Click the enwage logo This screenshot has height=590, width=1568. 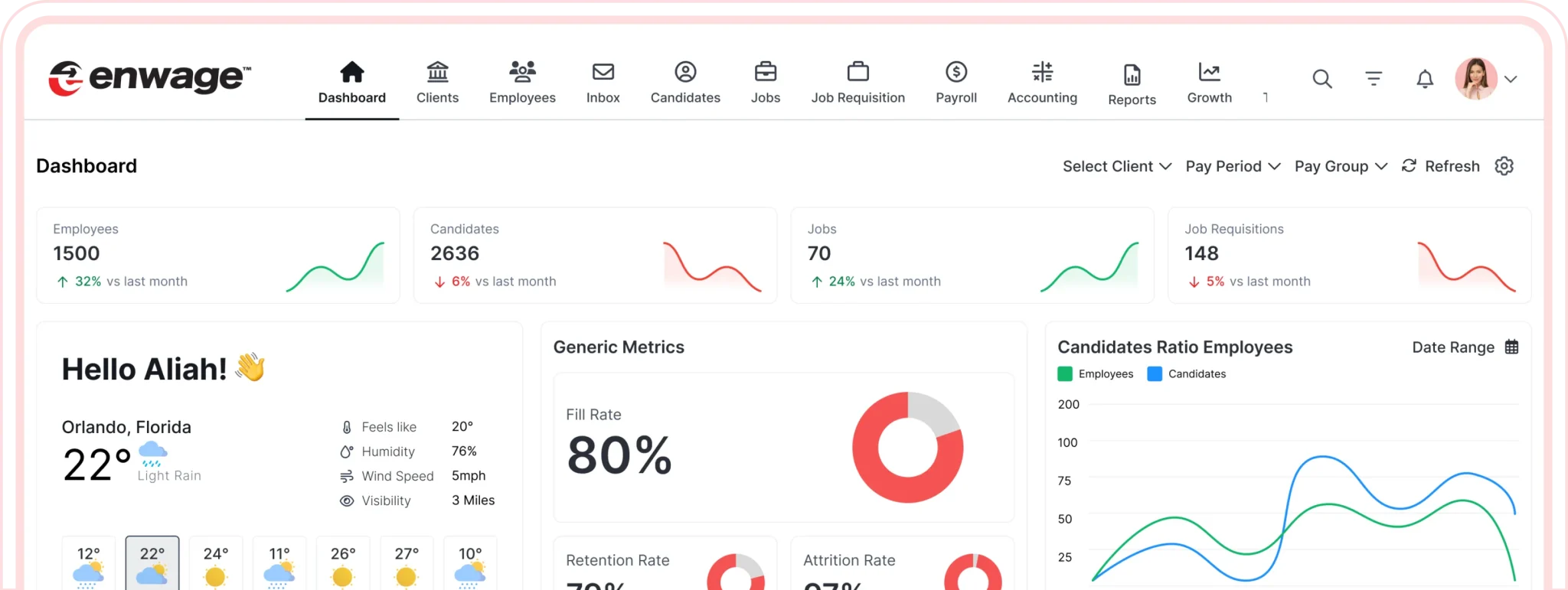149,78
